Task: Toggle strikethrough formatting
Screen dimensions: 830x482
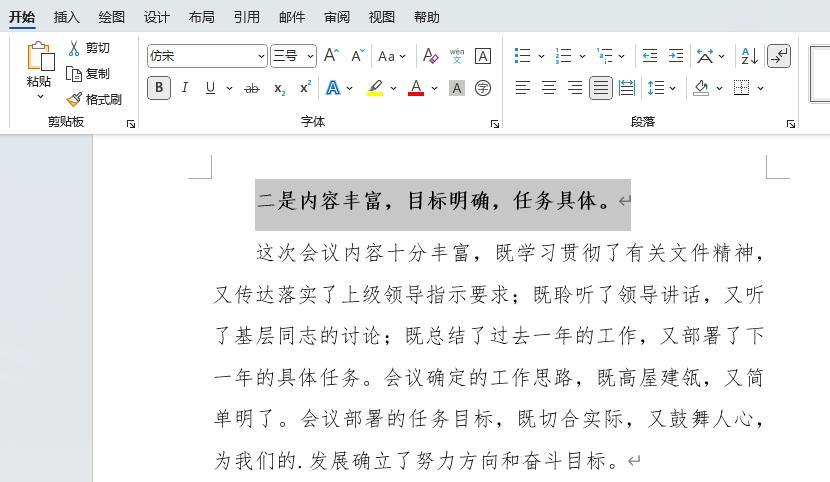Action: tap(252, 88)
